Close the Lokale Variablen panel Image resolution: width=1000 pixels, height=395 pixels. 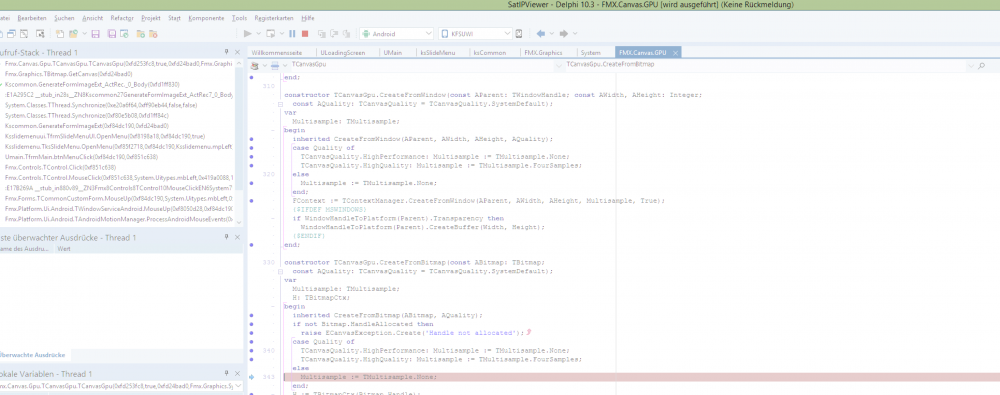(x=237, y=373)
